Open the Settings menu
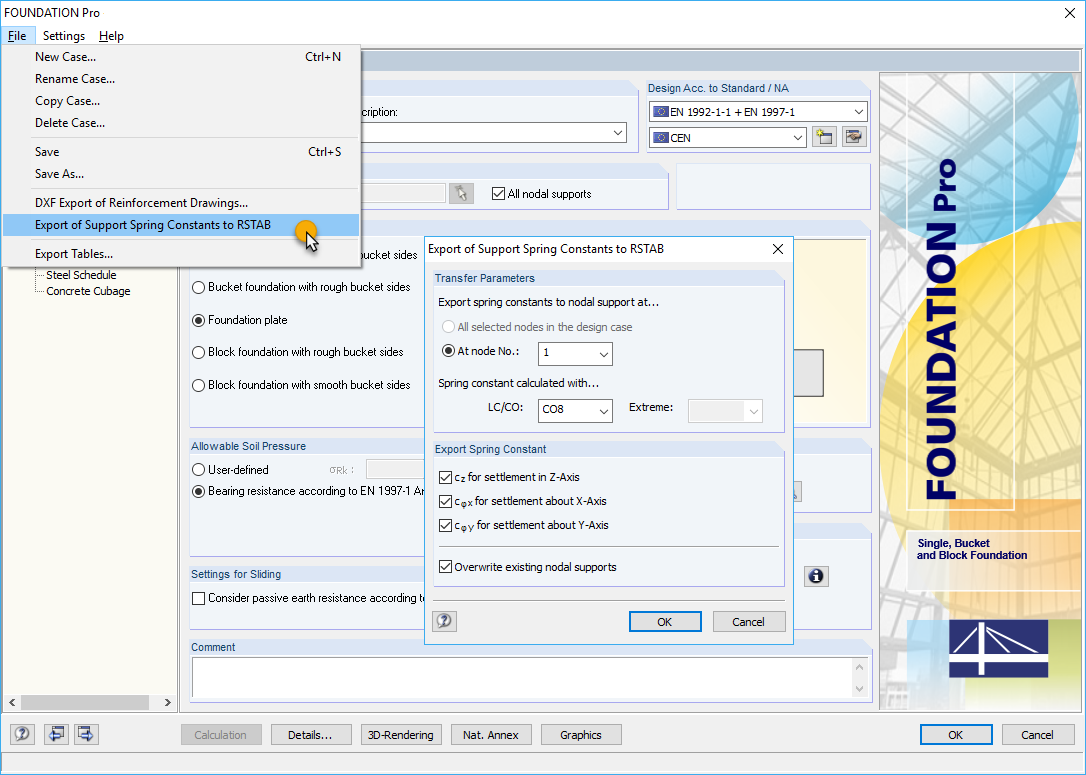The width and height of the screenshot is (1086, 775). (64, 36)
